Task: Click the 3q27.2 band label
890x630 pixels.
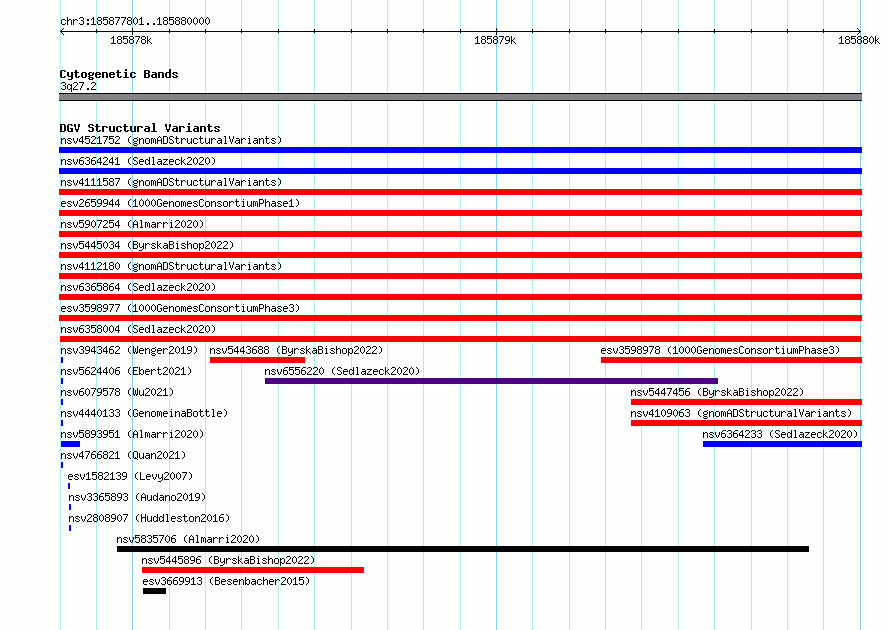Action: pyautogui.click(x=78, y=86)
